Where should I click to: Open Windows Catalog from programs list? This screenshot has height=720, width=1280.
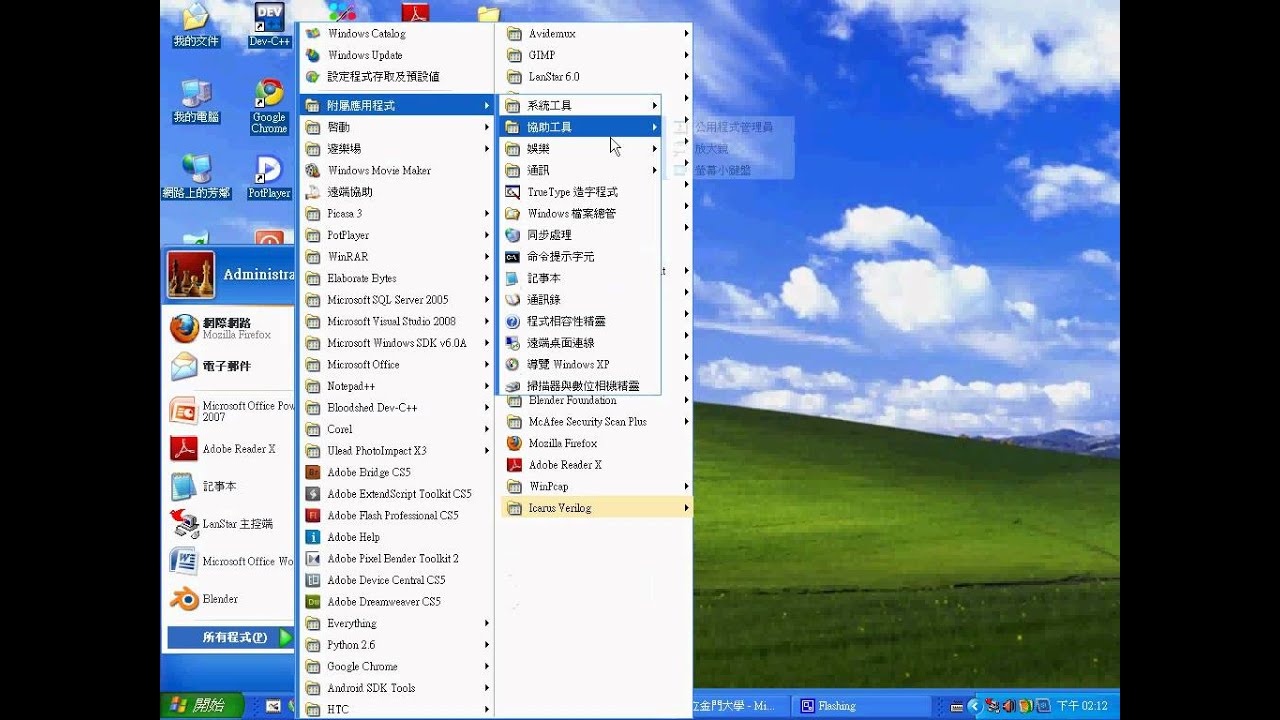pos(396,33)
